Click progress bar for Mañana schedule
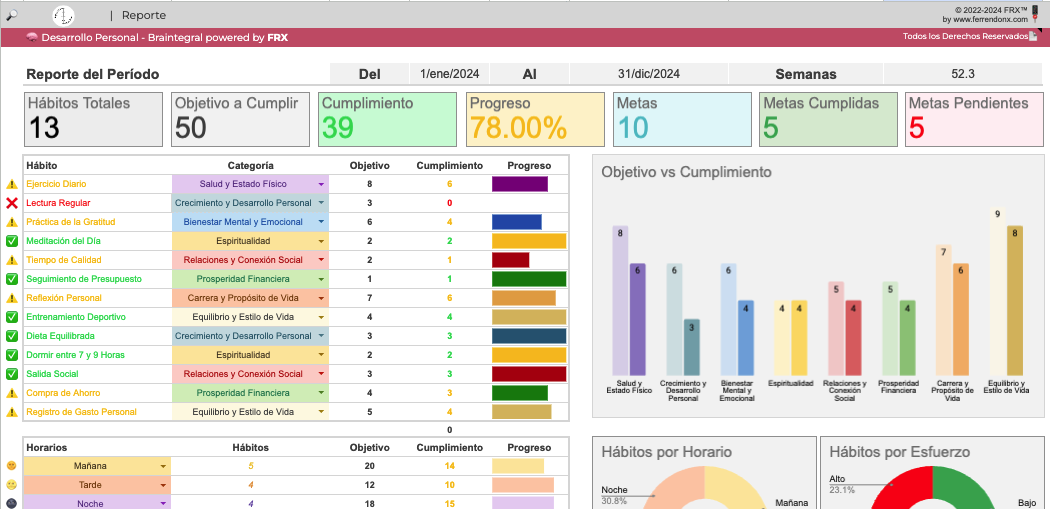The width and height of the screenshot is (1050, 509). (x=518, y=466)
